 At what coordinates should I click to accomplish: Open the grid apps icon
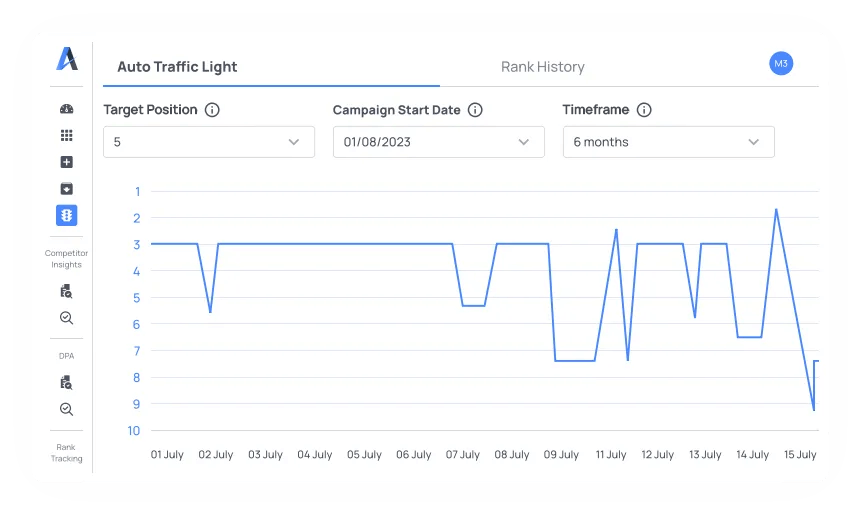[x=67, y=136]
